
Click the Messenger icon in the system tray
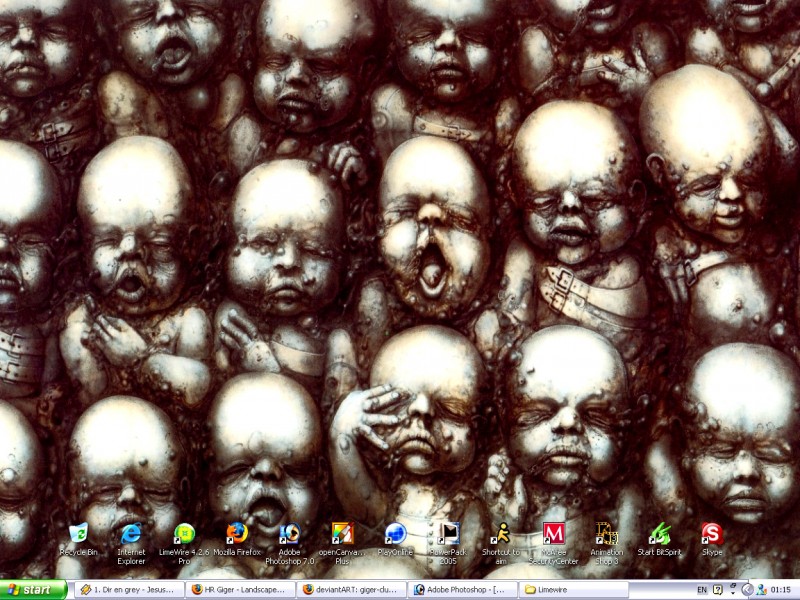pyautogui.click(x=761, y=590)
